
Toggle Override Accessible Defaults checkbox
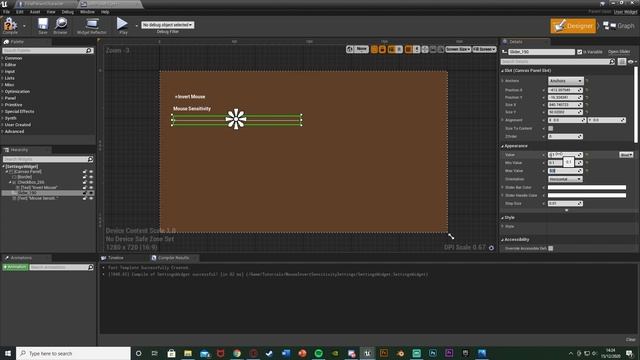pyautogui.click(x=551, y=248)
